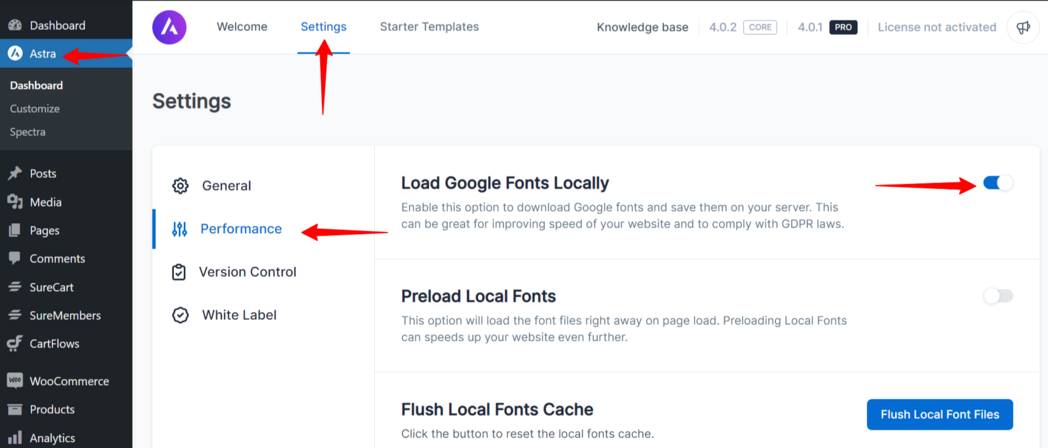The image size is (1048, 448).
Task: Select the Performance settings section
Action: [x=241, y=229]
